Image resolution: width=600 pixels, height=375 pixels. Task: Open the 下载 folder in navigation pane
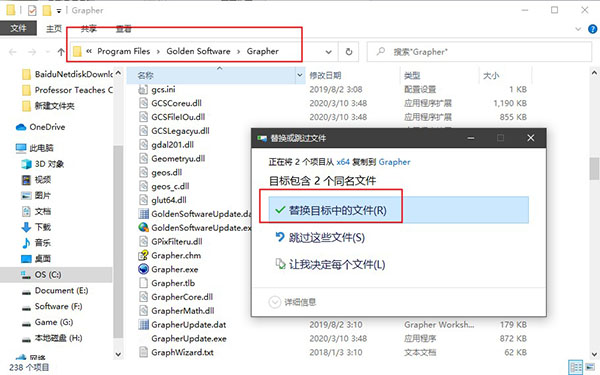[36, 227]
